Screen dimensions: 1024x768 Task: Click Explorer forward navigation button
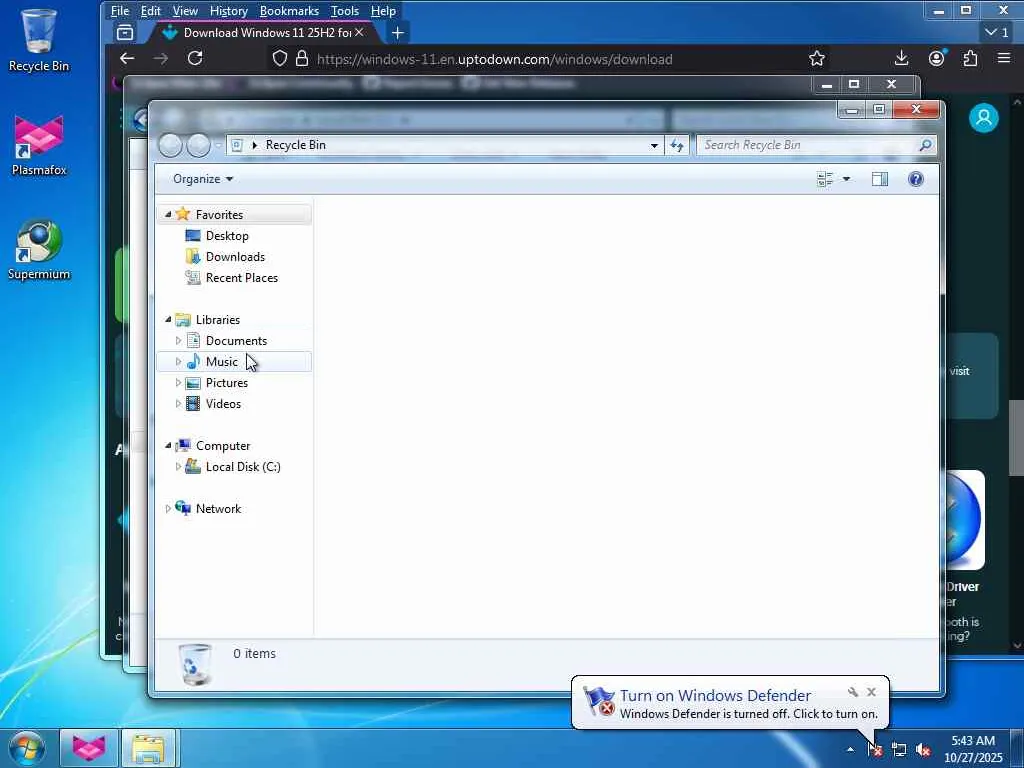click(199, 145)
